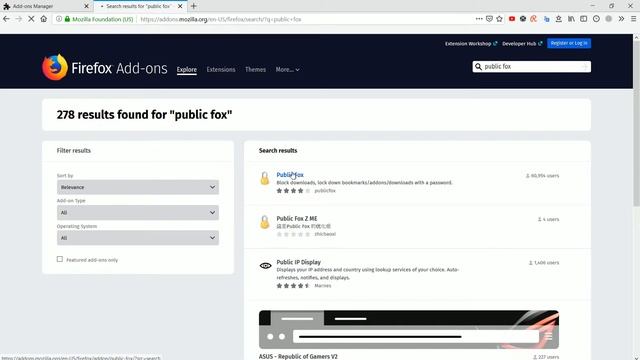Screen dimensions: 640x360
Task: Click the red R extension icon
Action: (x=533, y=19)
